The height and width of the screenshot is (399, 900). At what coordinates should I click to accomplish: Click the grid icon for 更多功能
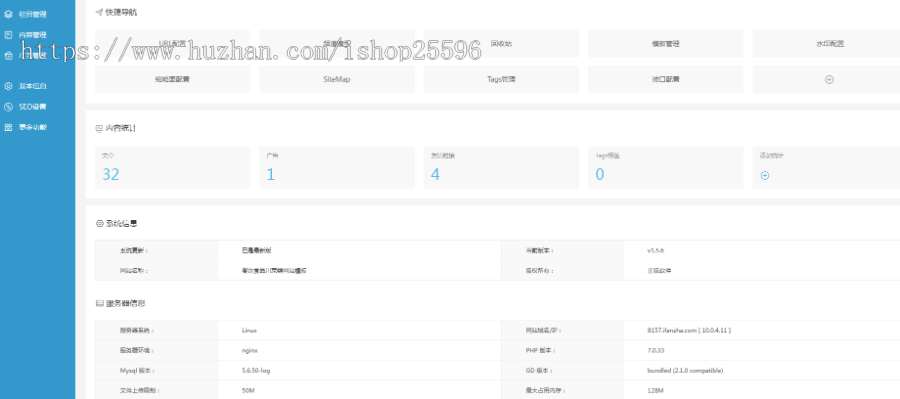tap(8, 127)
